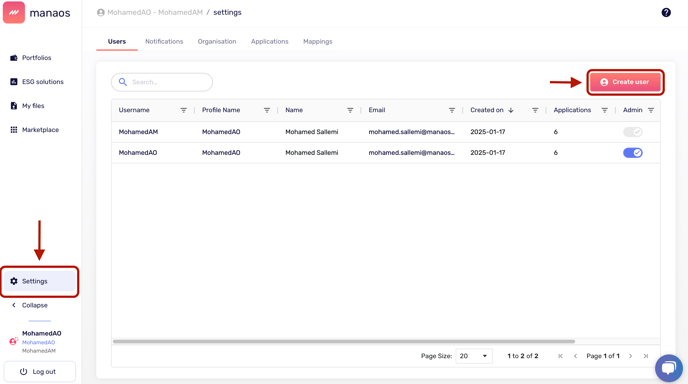
Task: Switch to the Mappings tab
Action: point(318,41)
